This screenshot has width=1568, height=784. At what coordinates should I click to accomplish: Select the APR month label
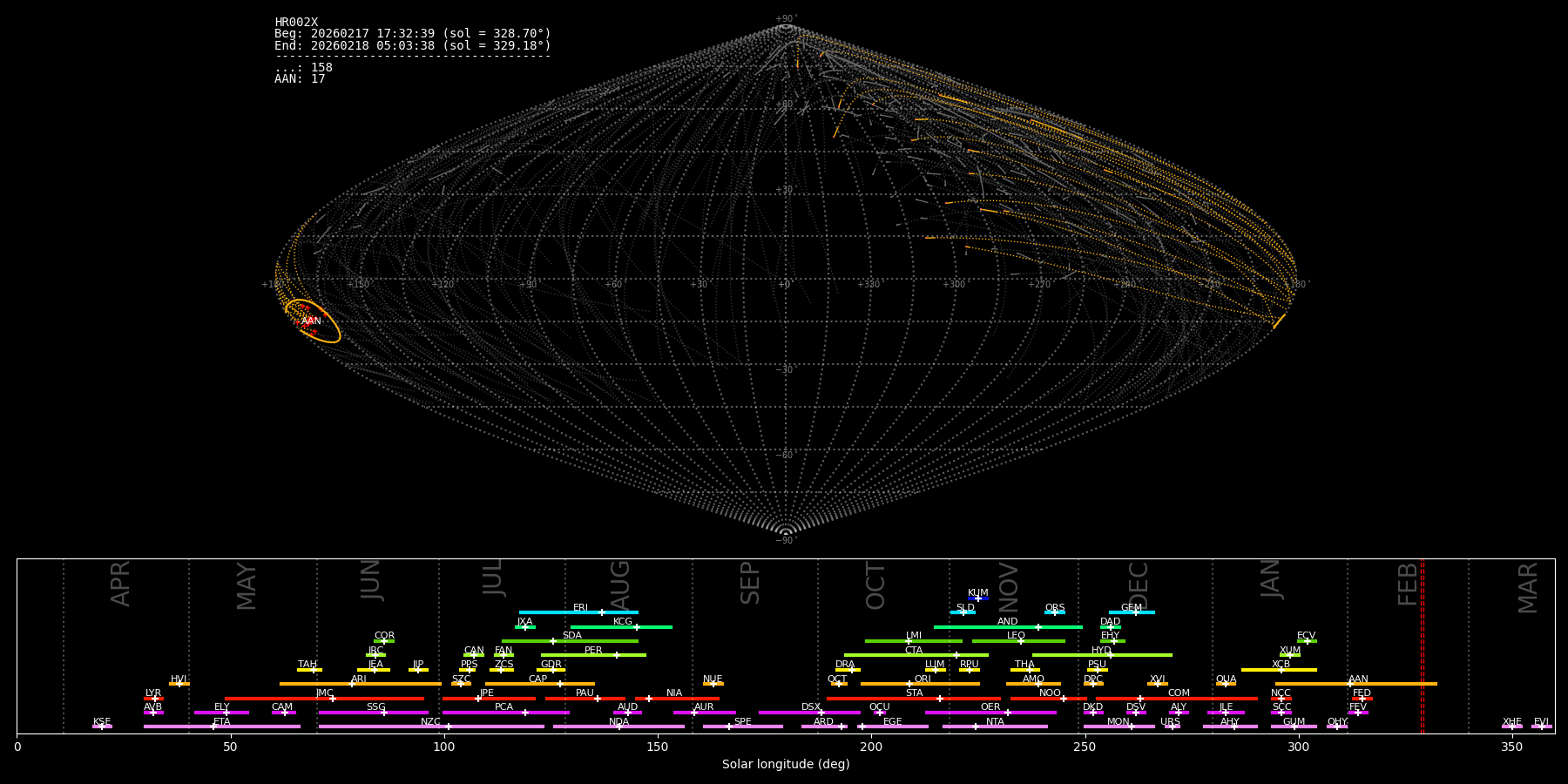[120, 584]
